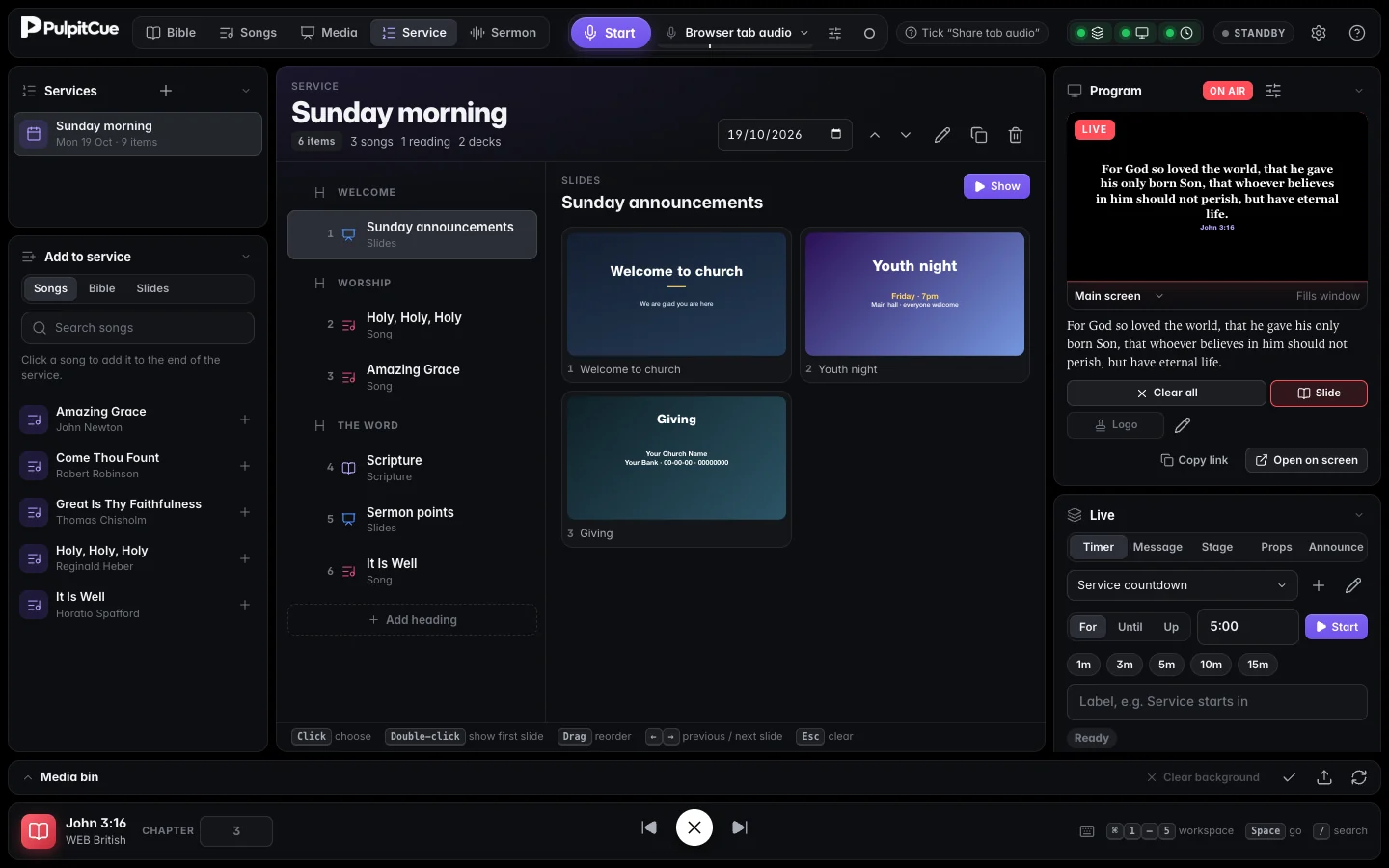Go to the previous slide control
The image size is (1389, 868).
tap(649, 827)
